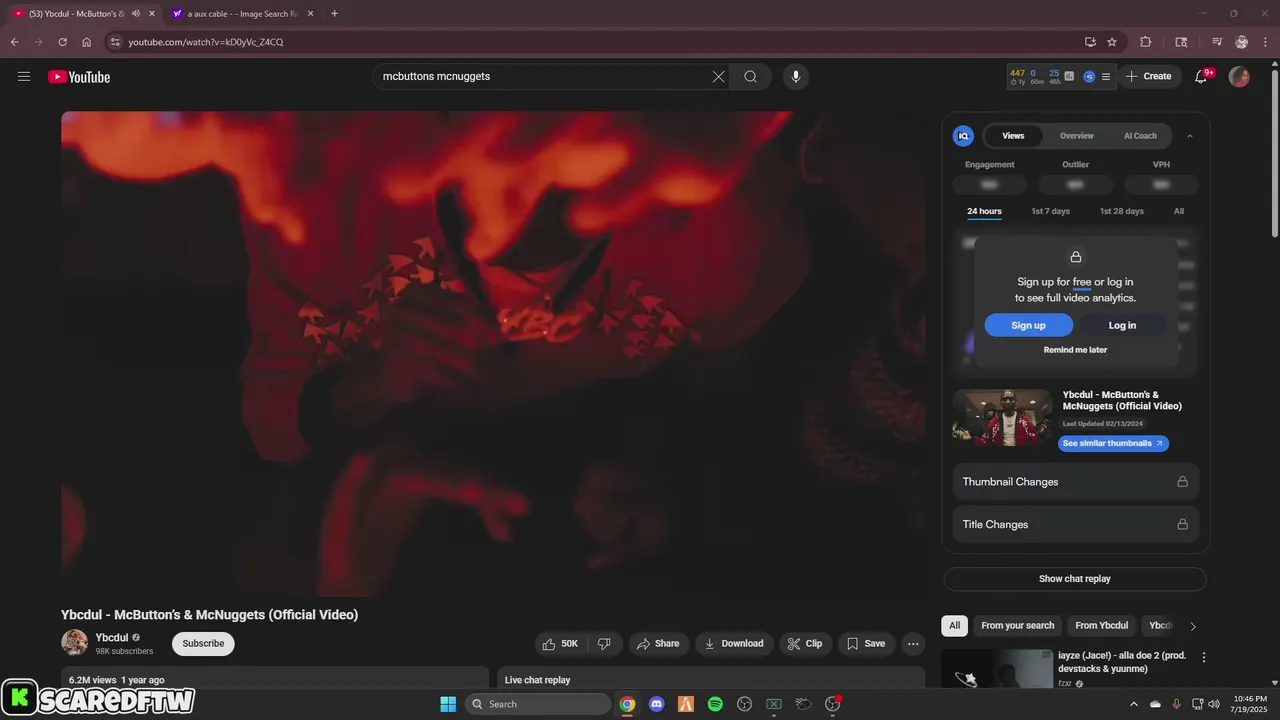Screen dimensions: 1280x720
Task: Install app icon in address bar
Action: pos(1090,42)
